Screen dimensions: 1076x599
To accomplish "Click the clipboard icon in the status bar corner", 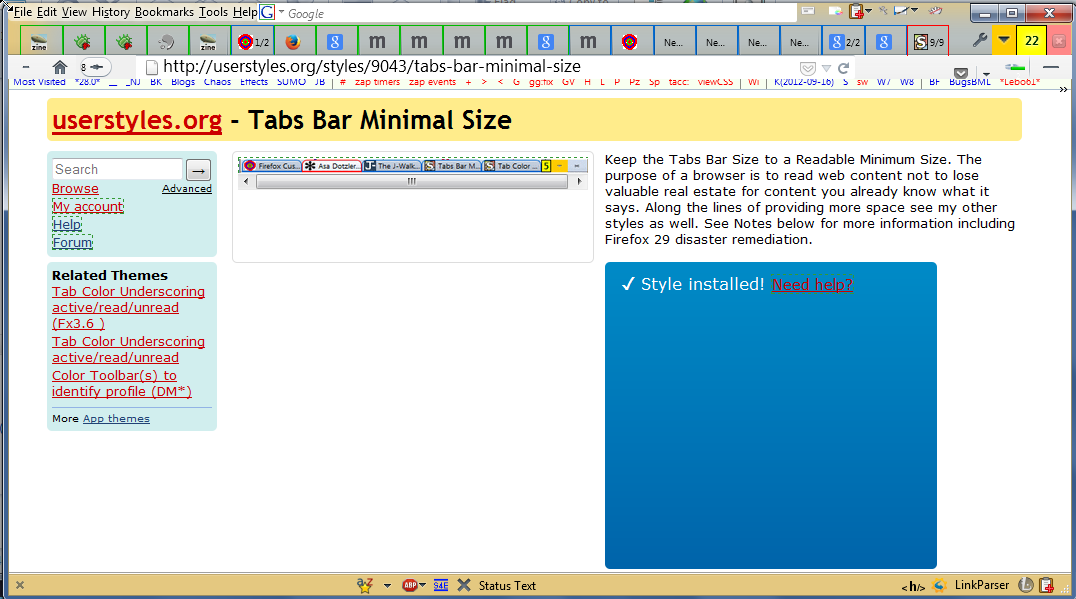I will tap(1046, 585).
